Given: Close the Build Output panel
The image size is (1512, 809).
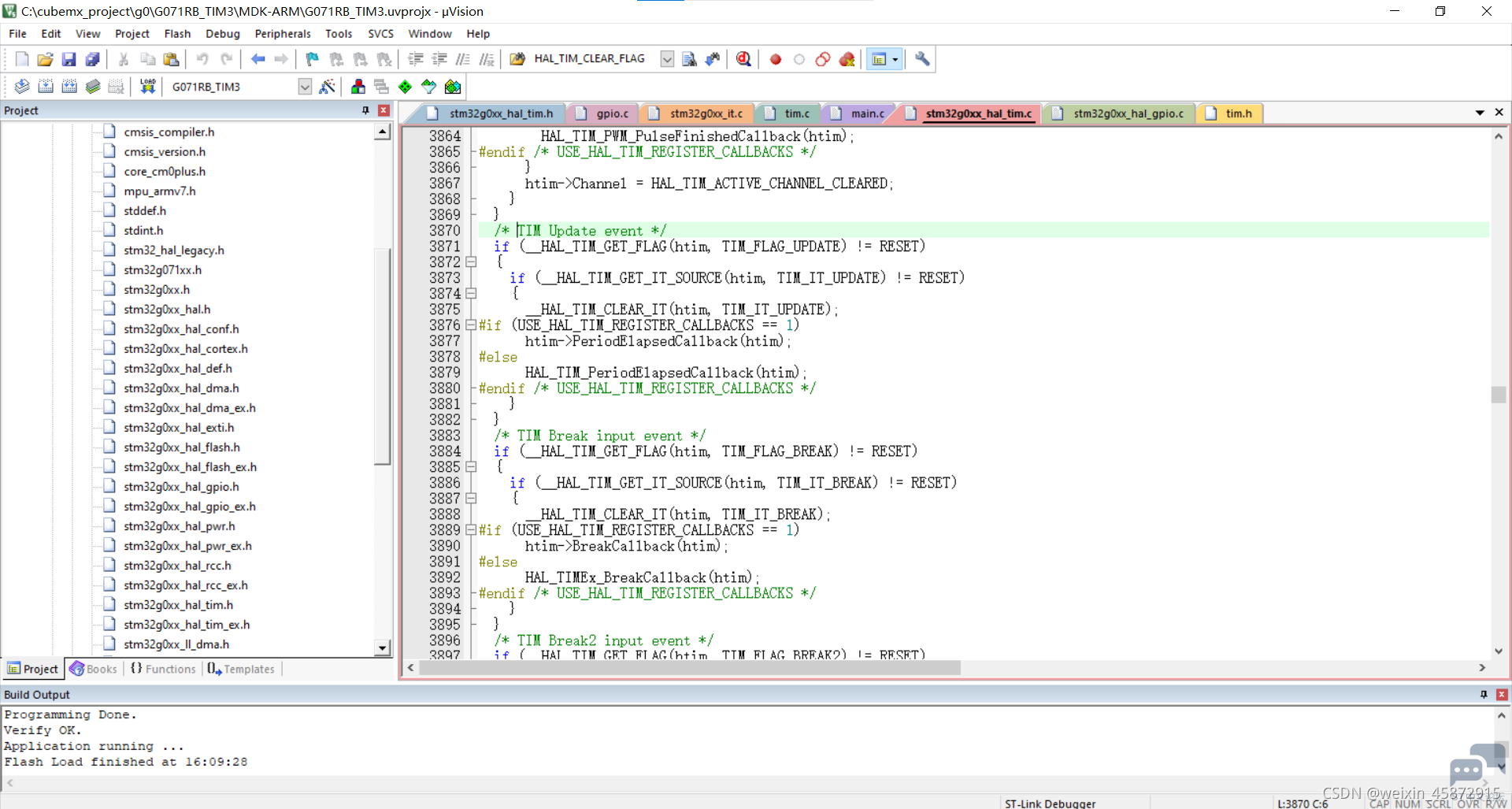Looking at the screenshot, I should click(1502, 695).
